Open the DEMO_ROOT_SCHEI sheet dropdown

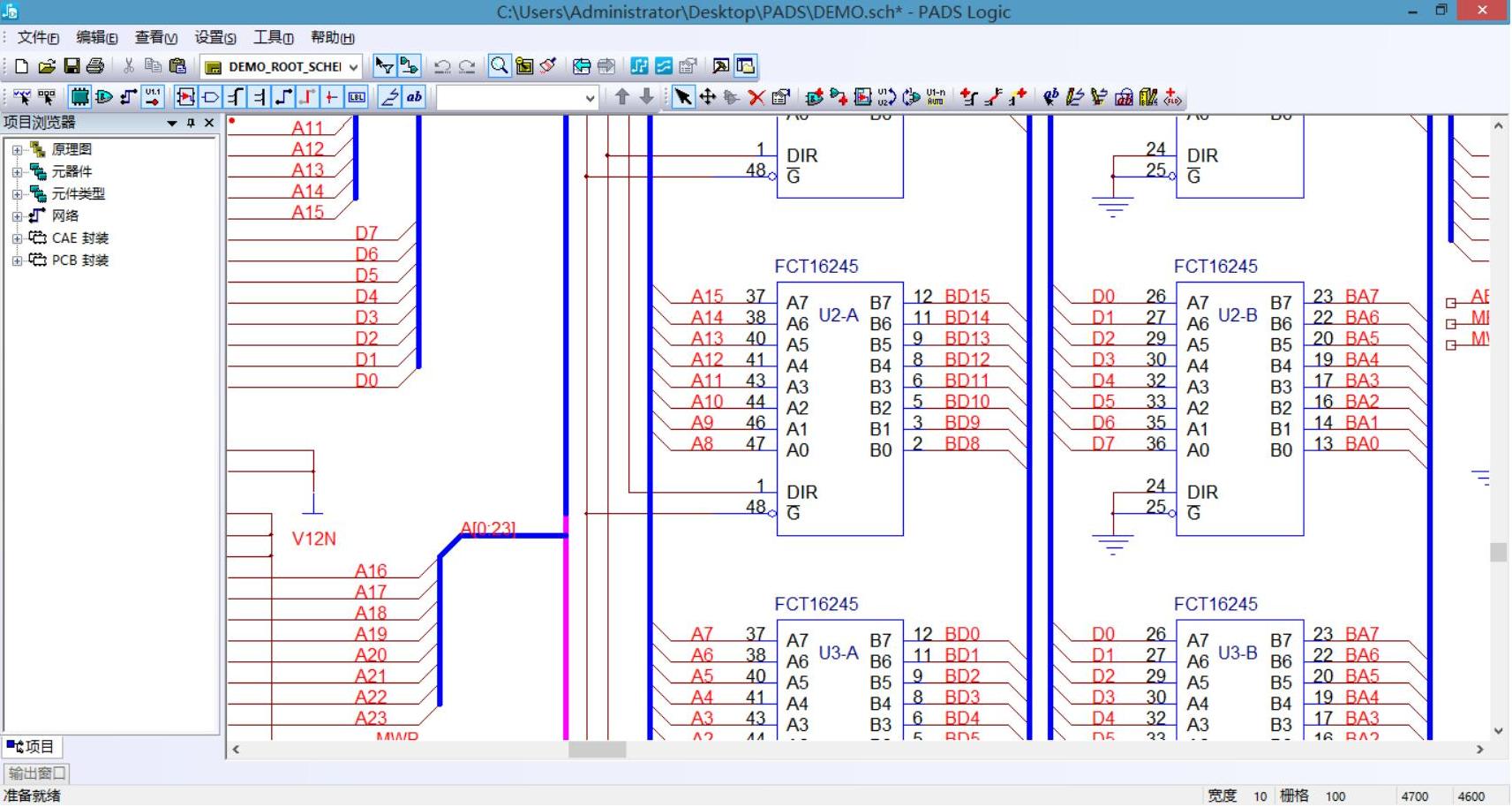[x=353, y=67]
